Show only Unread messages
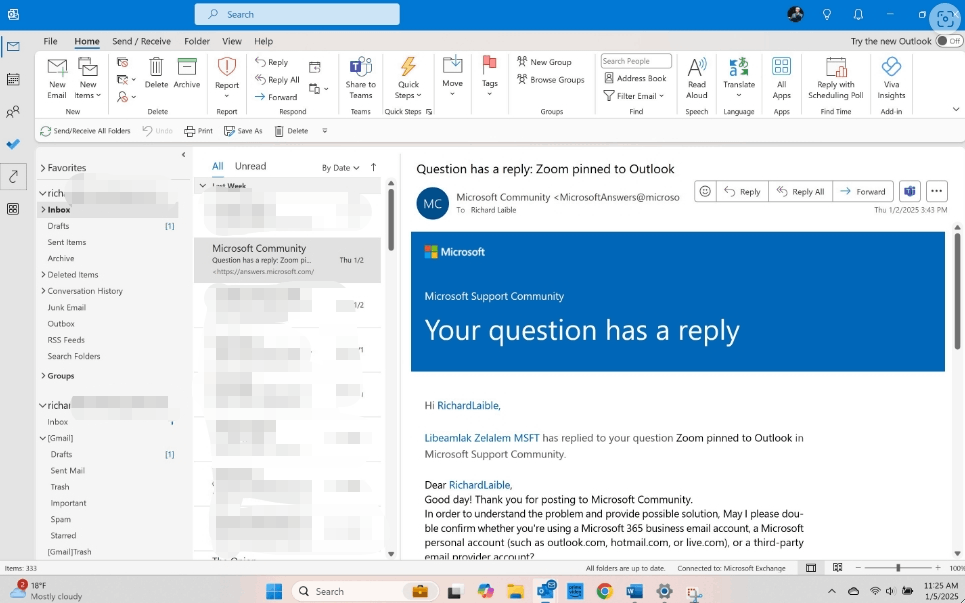Viewport: 965px width, 603px height. tap(250, 166)
